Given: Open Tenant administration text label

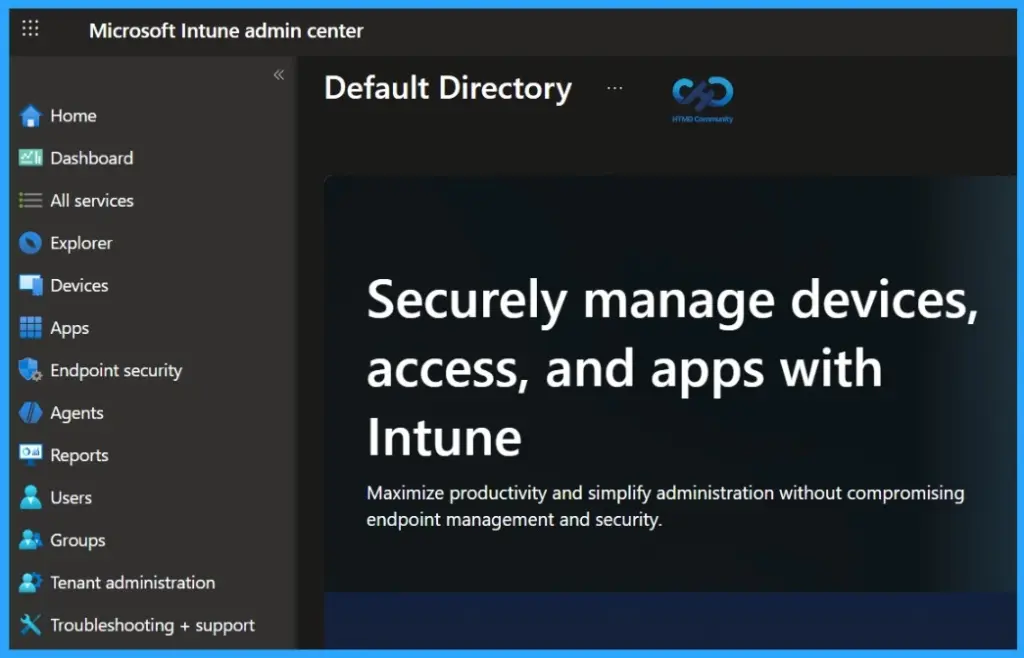Looking at the screenshot, I should (133, 583).
